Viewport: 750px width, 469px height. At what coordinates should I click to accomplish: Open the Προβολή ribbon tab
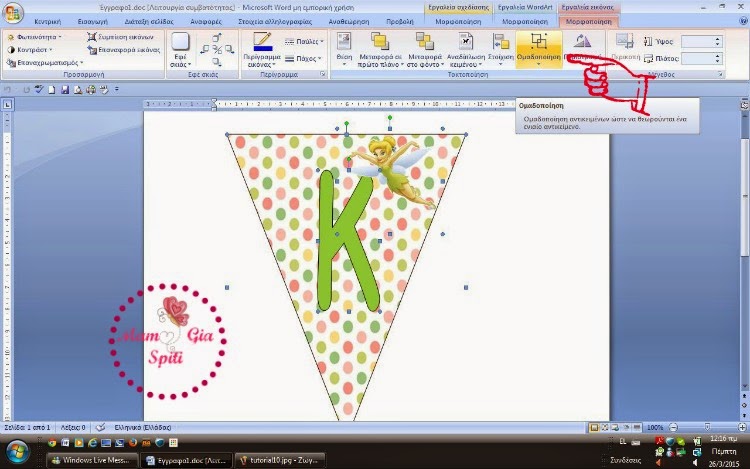tap(400, 22)
